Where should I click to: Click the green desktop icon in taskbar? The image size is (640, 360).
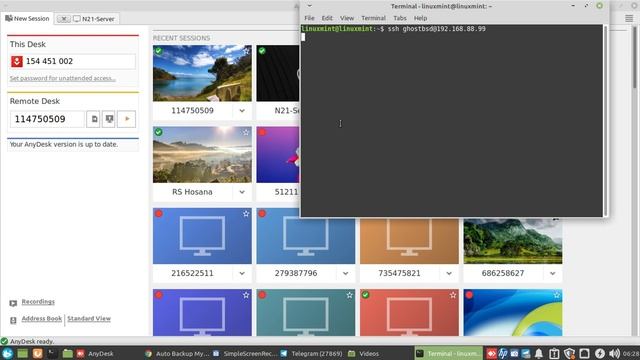tap(22, 353)
